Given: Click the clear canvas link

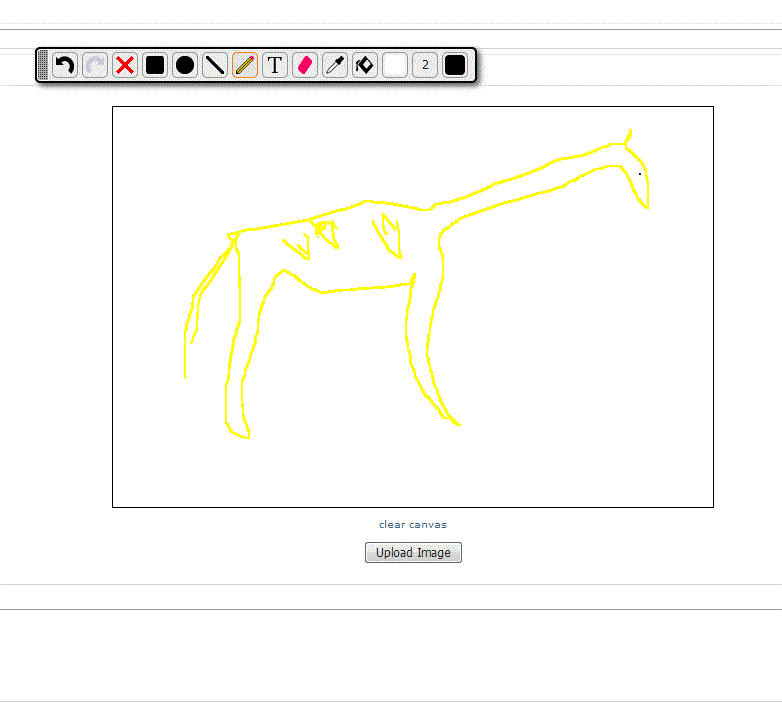Looking at the screenshot, I should [412, 524].
